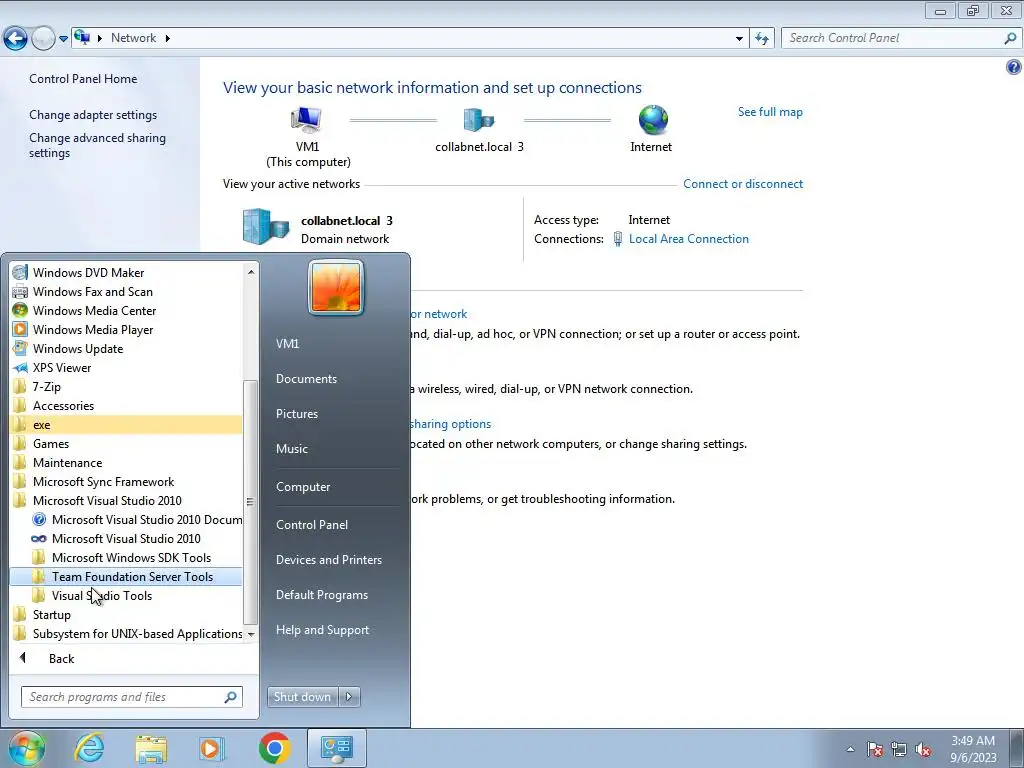This screenshot has width=1024, height=768.
Task: Click Connect or disconnect link
Action: pyautogui.click(x=743, y=184)
